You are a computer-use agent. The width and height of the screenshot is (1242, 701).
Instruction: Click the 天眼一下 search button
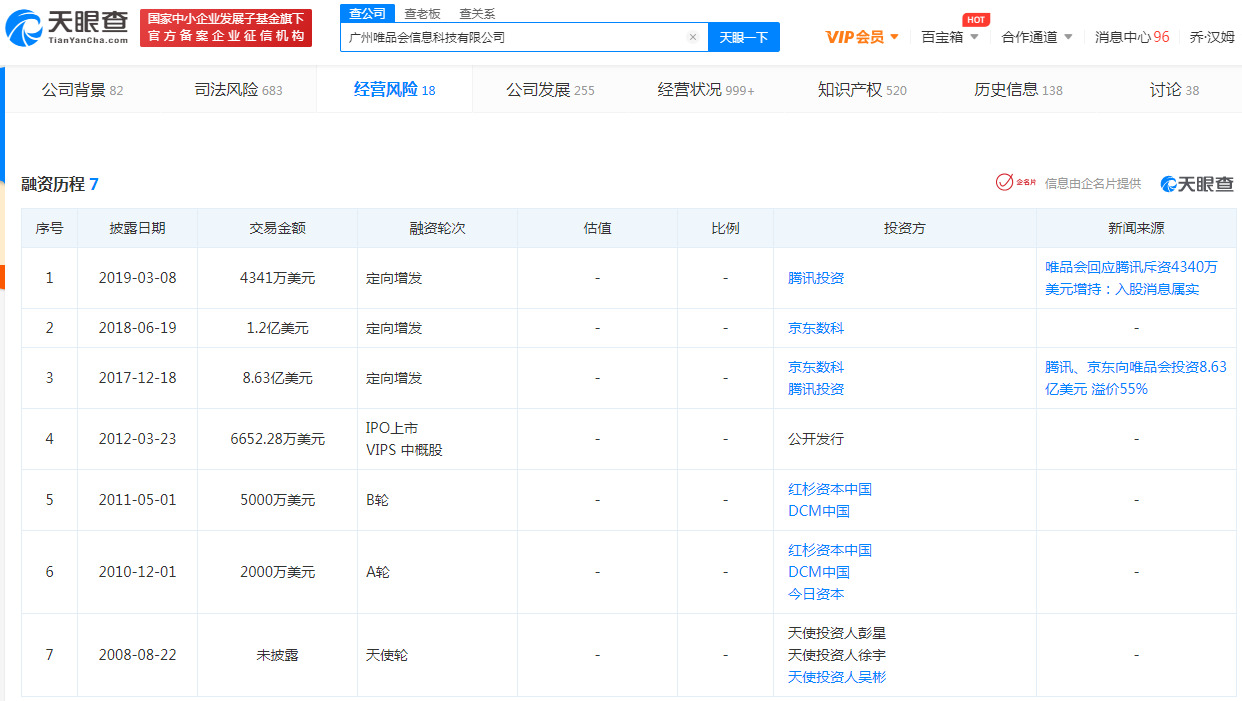click(744, 37)
